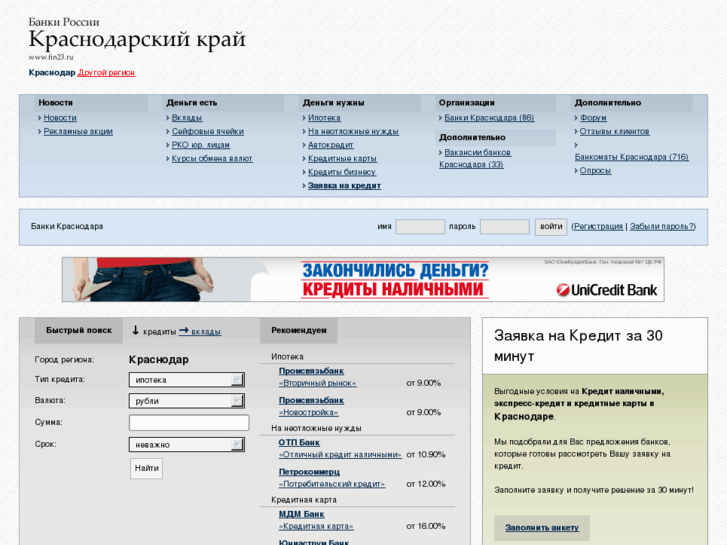Image resolution: width=727 pixels, height=545 pixels.
Task: Open Курсы обмена валют link
Action: (212, 158)
